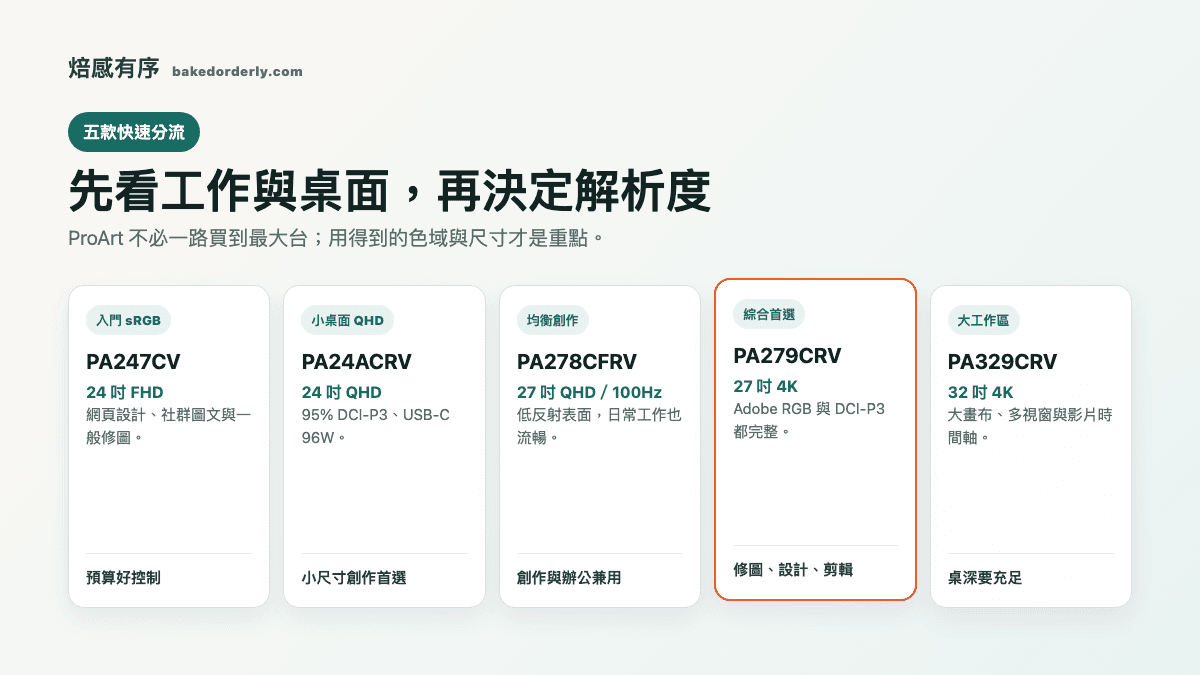Click the 27 吋 QHD / 100Hz spec line
The image size is (1200, 675).
590,392
